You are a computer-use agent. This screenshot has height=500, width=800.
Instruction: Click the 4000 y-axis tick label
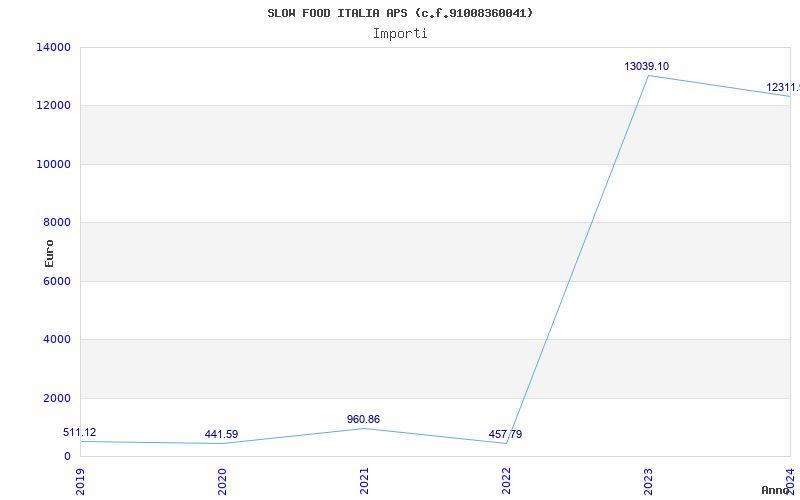pos(57,339)
